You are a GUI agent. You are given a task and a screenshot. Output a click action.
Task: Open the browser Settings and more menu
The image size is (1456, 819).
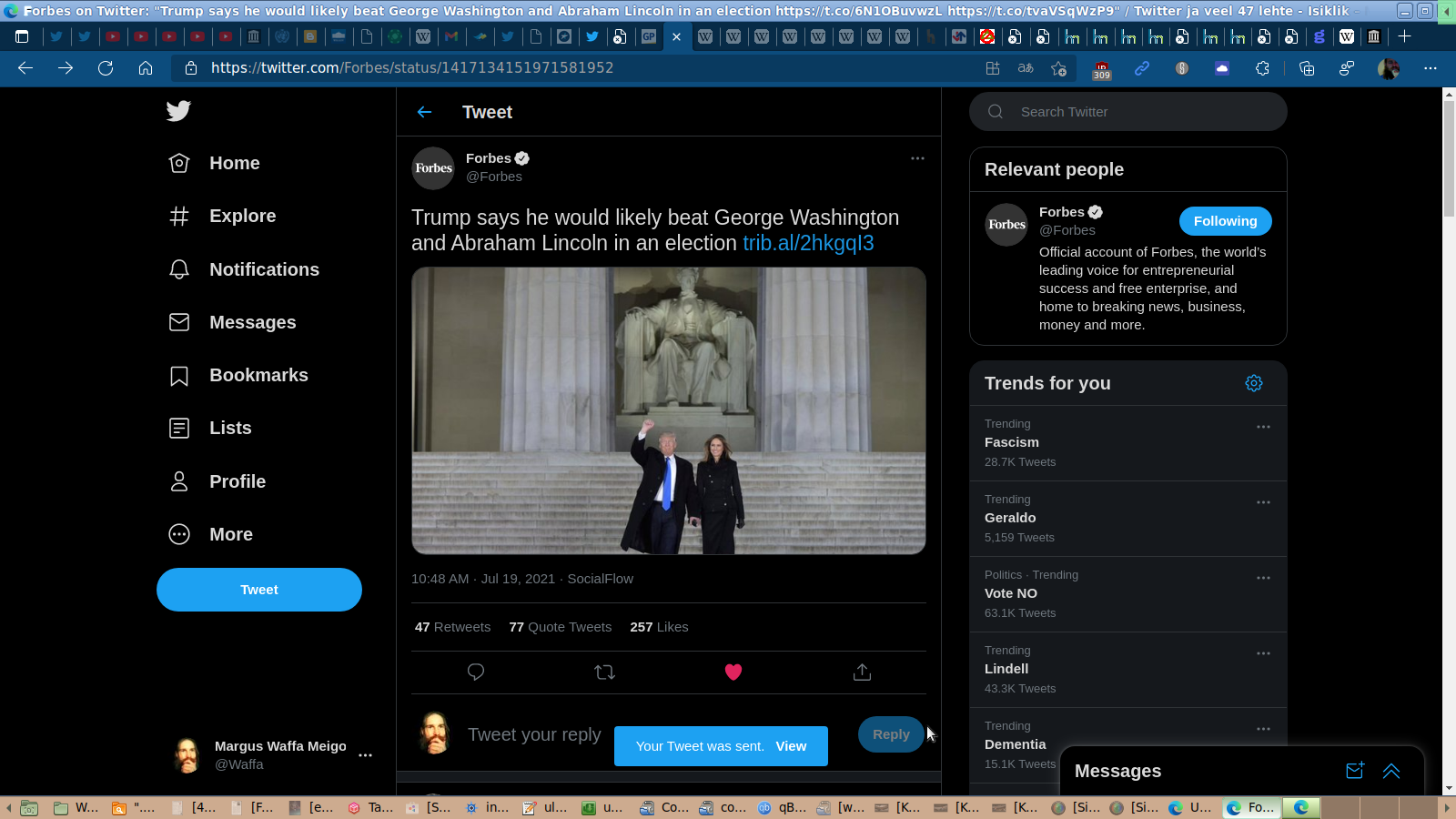pyautogui.click(x=1431, y=68)
